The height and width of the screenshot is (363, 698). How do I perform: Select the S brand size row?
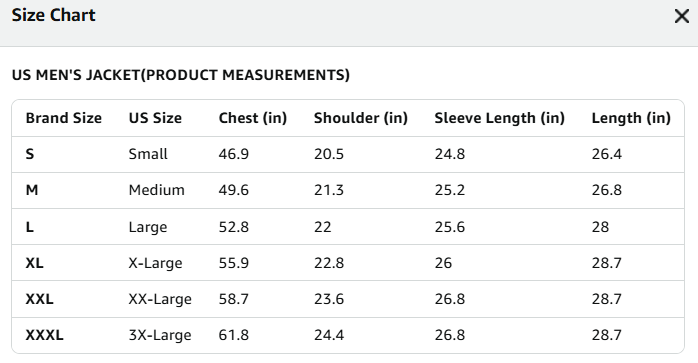tap(348, 155)
